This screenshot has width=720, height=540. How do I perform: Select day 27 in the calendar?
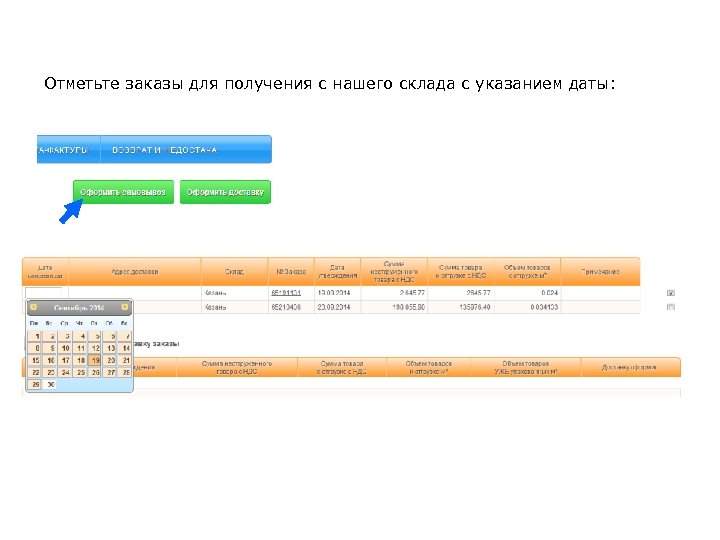pyautogui.click(x=110, y=372)
